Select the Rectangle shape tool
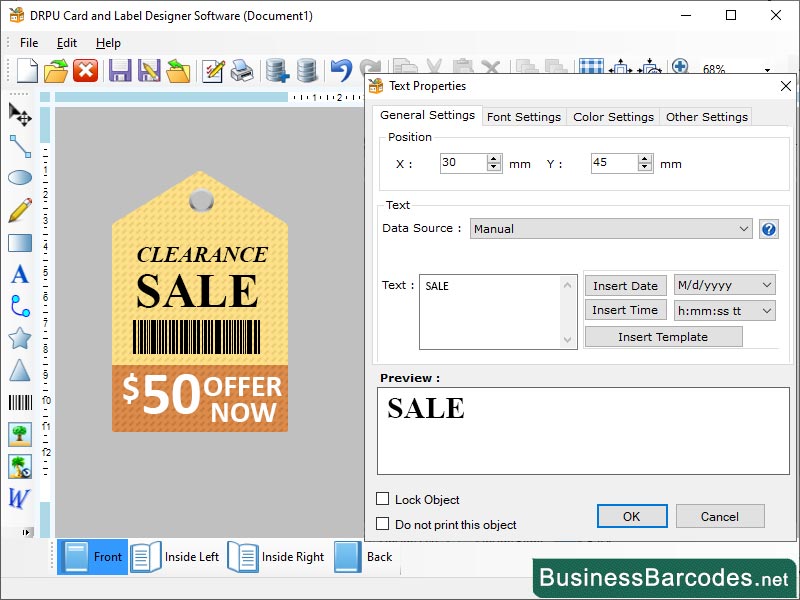The height and width of the screenshot is (600, 800). pyautogui.click(x=20, y=243)
